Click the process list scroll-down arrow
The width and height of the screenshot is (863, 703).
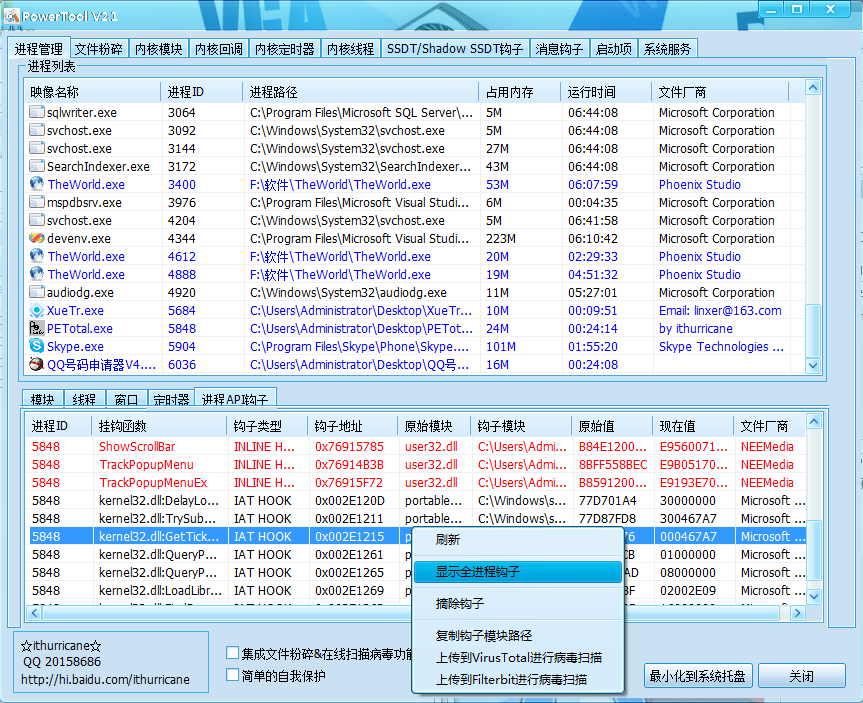click(813, 365)
